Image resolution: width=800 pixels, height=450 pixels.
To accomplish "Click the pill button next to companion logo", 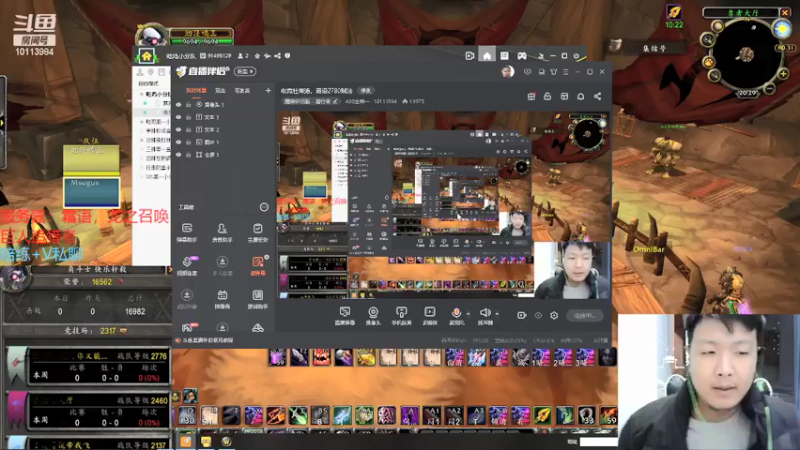I will point(245,72).
